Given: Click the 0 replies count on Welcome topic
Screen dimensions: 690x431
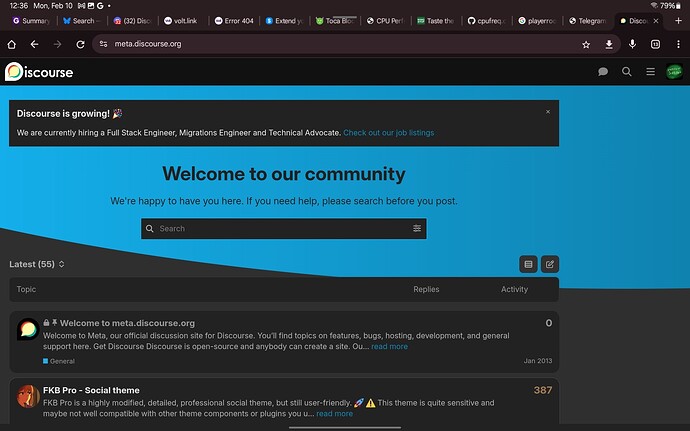Looking at the screenshot, I should (549, 323).
